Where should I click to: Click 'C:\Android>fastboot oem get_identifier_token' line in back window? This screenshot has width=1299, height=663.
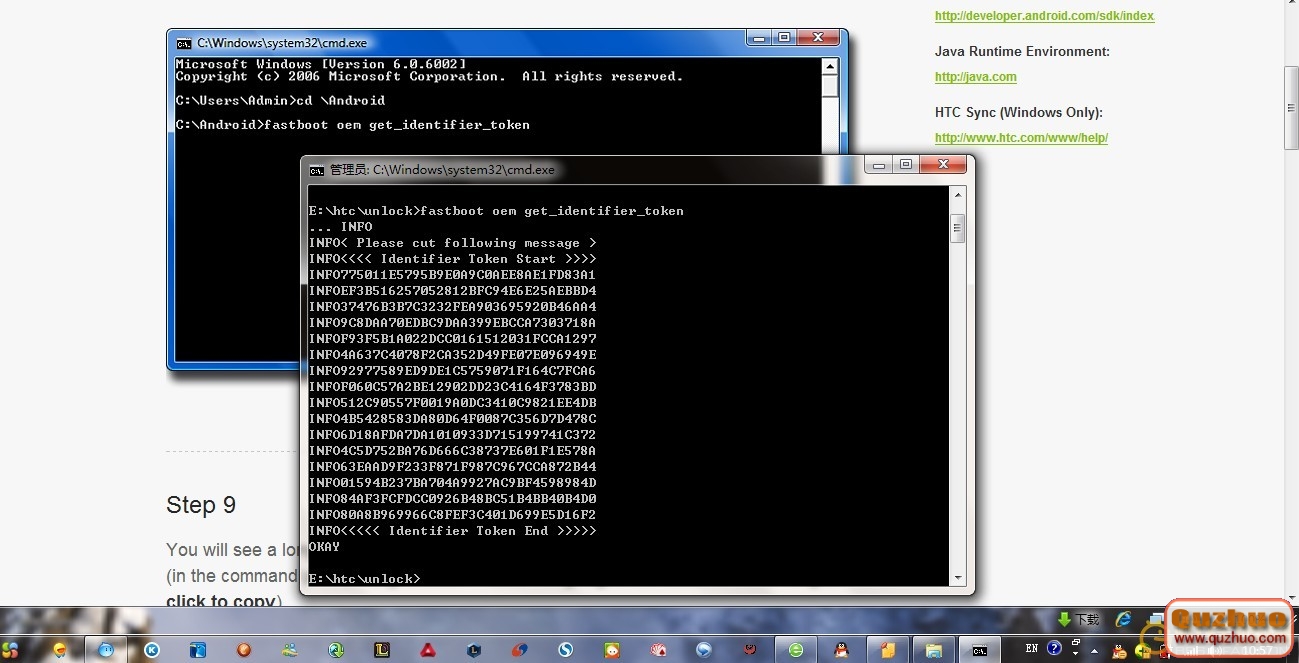[353, 125]
